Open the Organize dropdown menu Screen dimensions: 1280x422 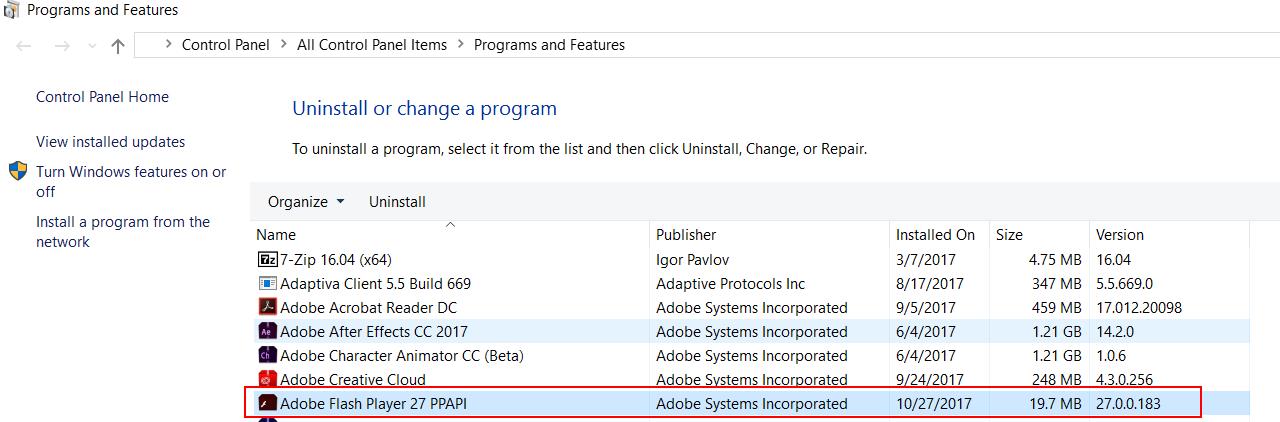coord(306,201)
